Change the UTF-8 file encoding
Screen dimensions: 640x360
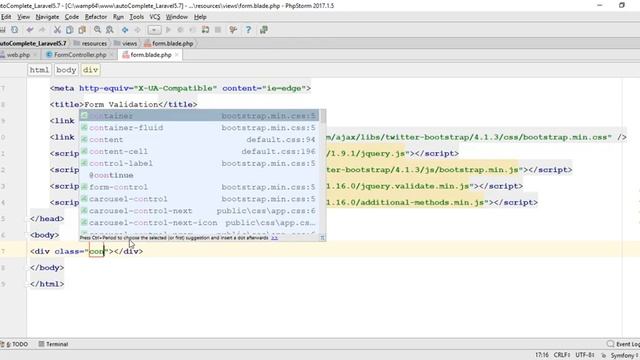[585, 355]
